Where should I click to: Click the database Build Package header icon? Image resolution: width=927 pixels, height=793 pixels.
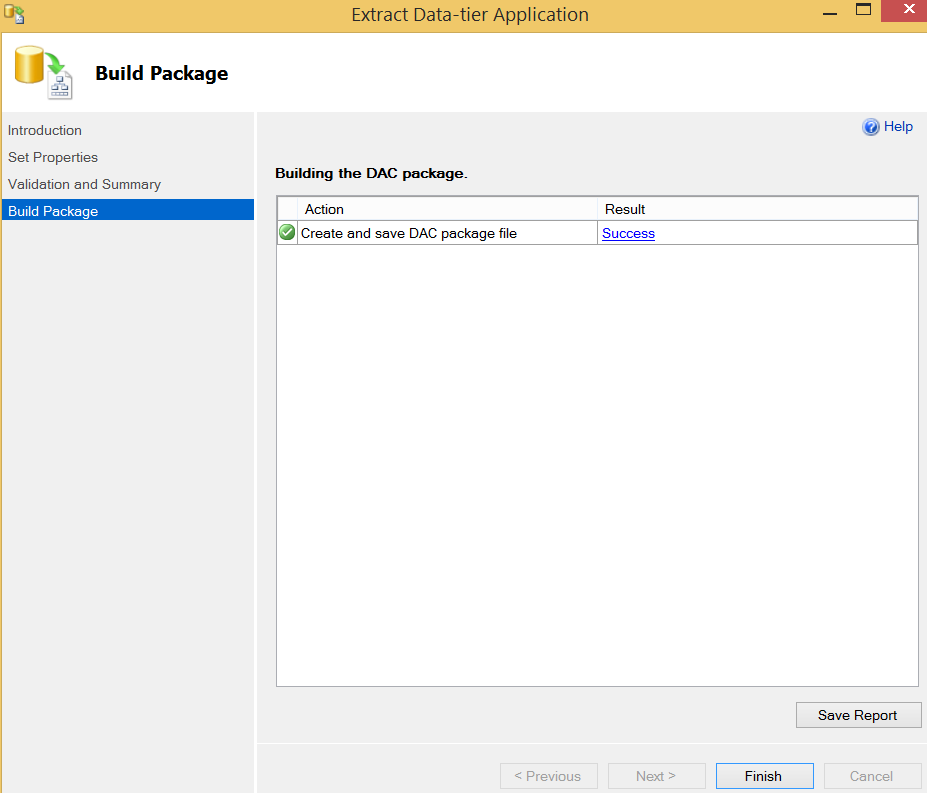click(44, 72)
